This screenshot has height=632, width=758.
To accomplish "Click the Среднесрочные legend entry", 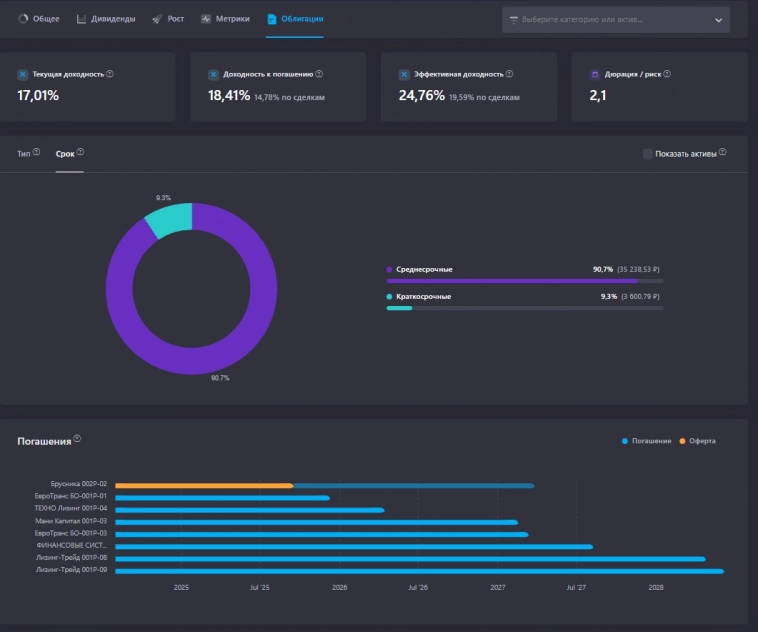I will [424, 269].
